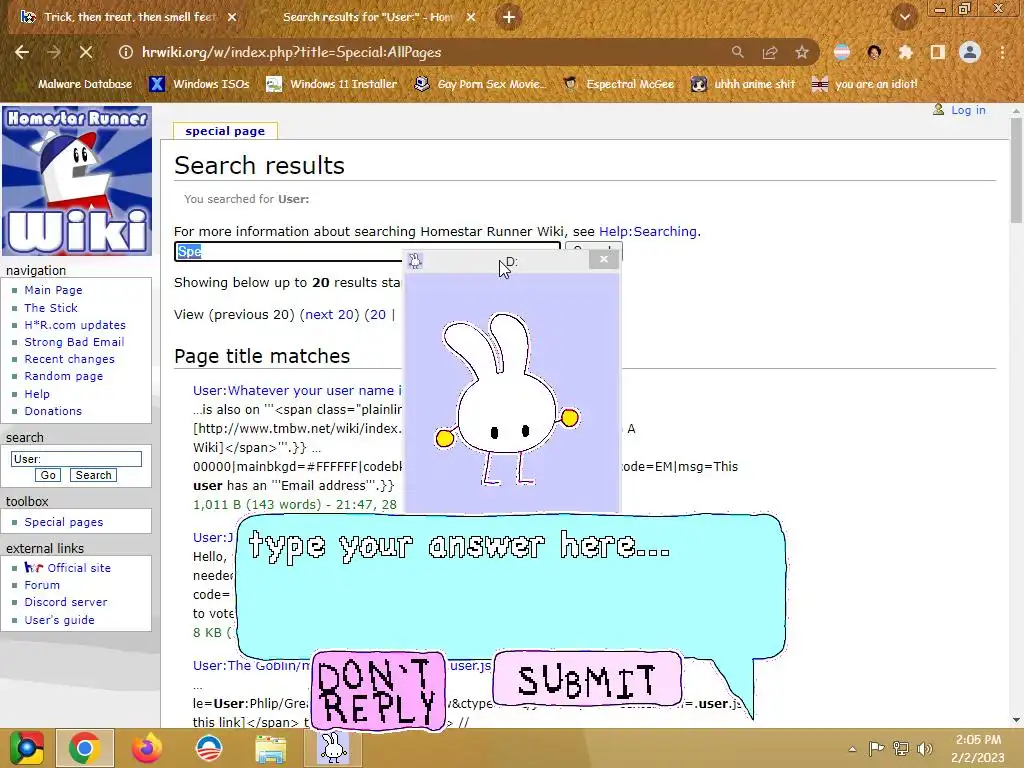Click the share page icon in address bar
This screenshot has height=768, width=1024.
(770, 52)
